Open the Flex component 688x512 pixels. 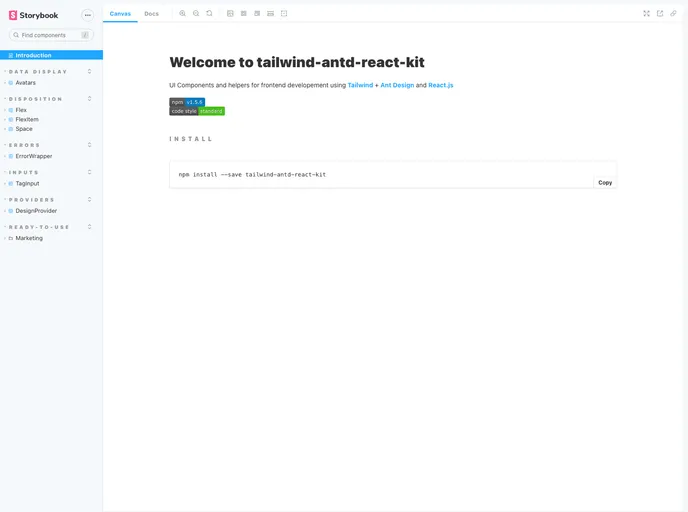pyautogui.click(x=21, y=110)
